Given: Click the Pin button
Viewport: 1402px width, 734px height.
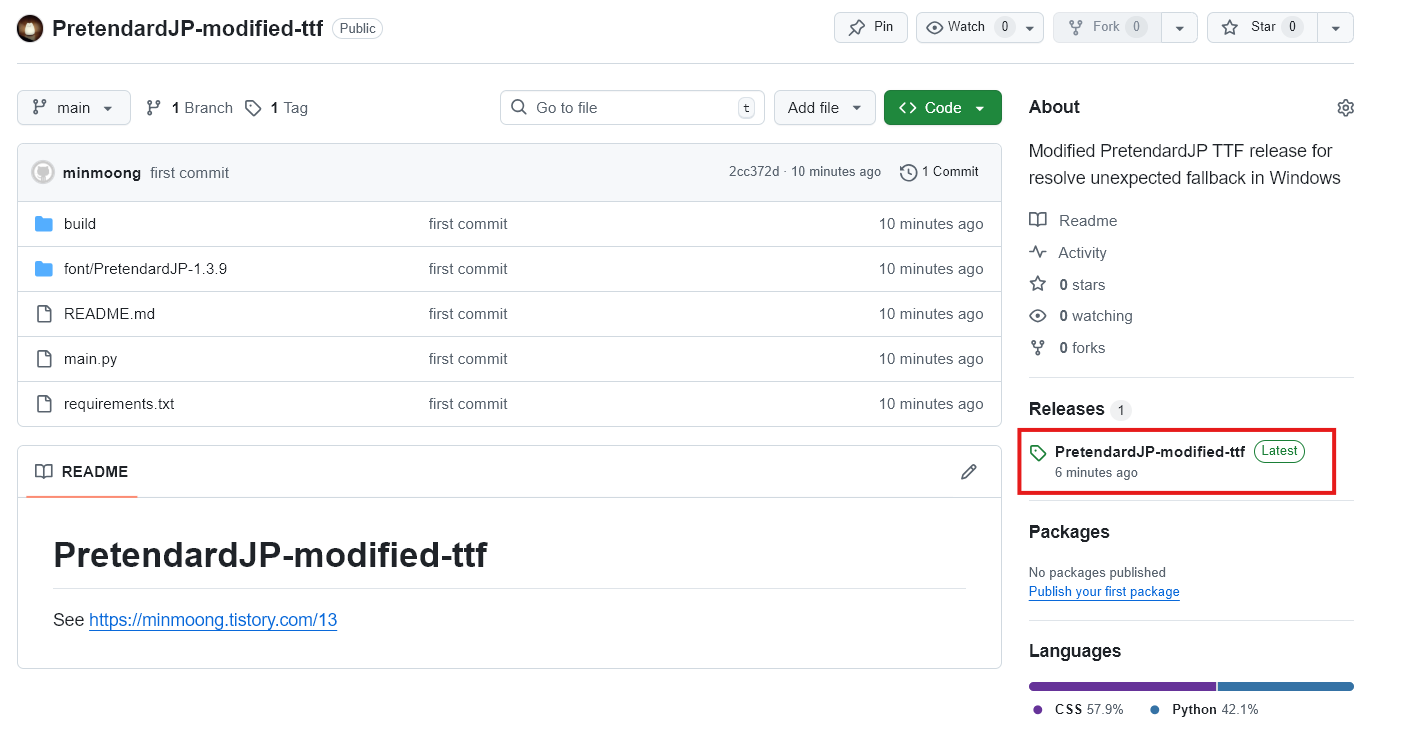Looking at the screenshot, I should pos(871,27).
